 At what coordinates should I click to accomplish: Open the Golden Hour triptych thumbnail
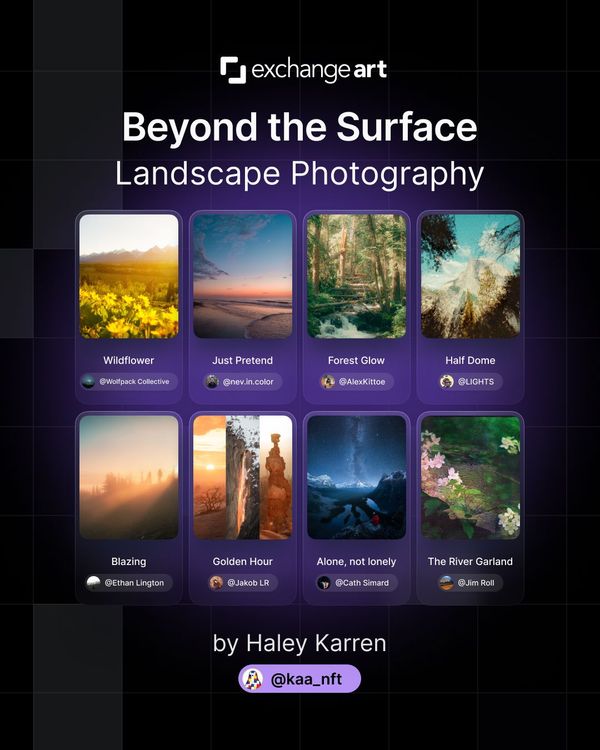[243, 477]
